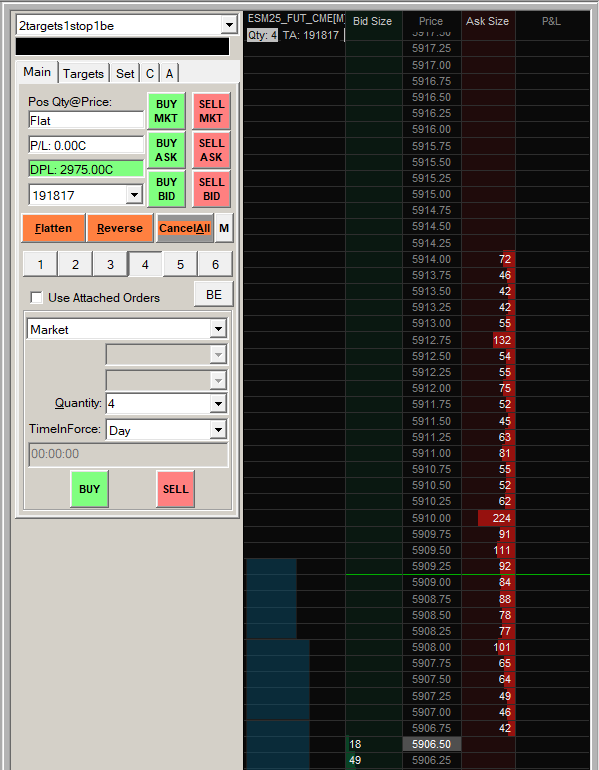
Task: Enable Use Attached Orders checkbox
Action: 36,298
